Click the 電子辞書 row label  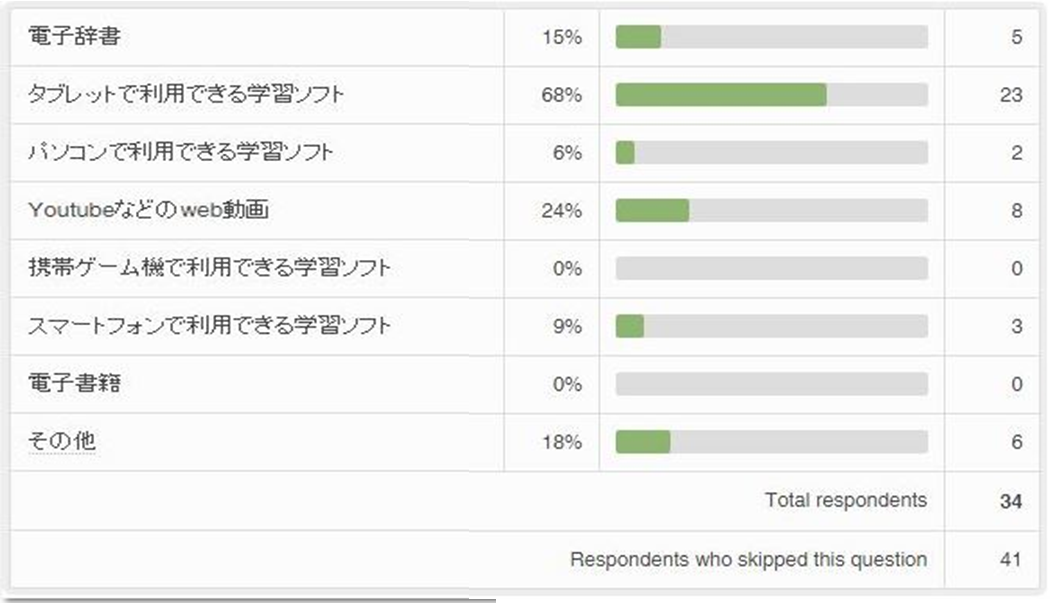[x=76, y=37]
